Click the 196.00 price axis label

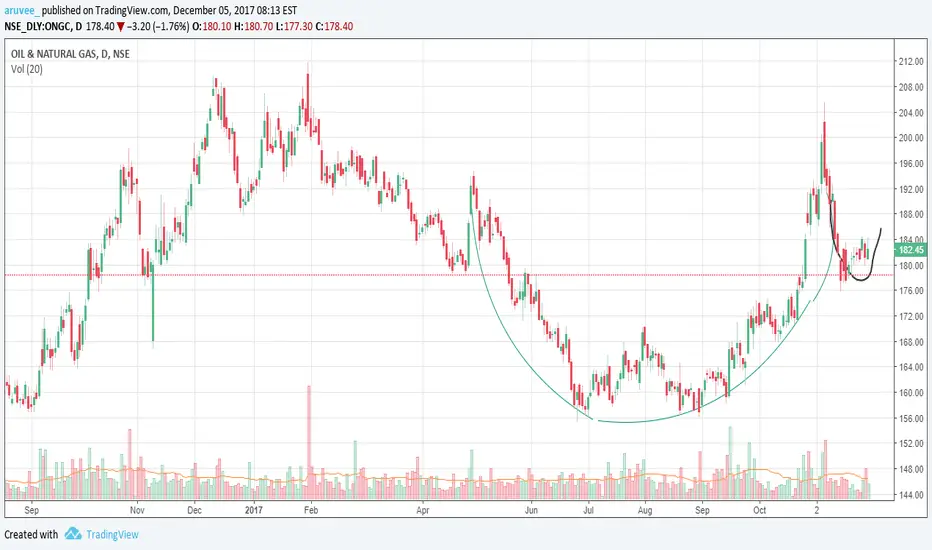pos(911,164)
